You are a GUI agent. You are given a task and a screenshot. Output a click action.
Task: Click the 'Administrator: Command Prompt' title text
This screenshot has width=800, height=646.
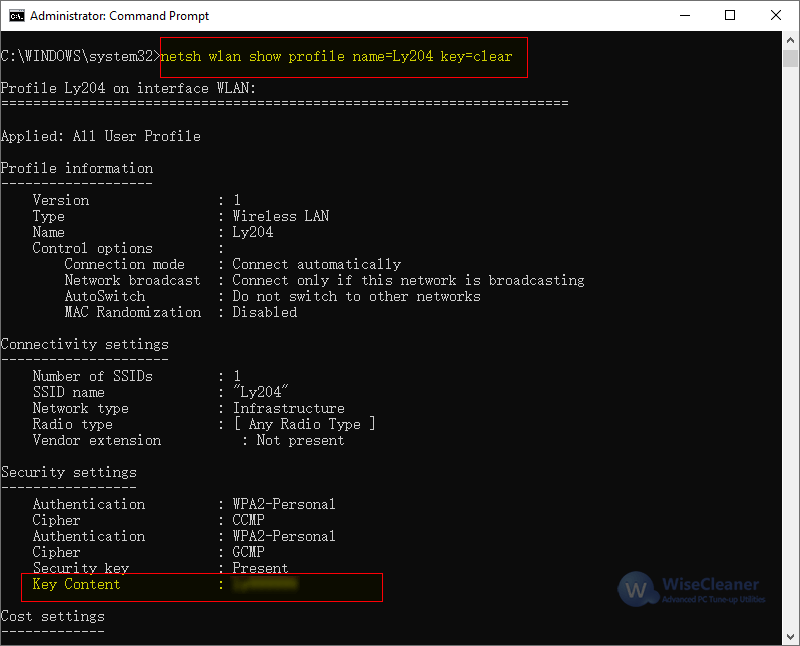pos(119,16)
